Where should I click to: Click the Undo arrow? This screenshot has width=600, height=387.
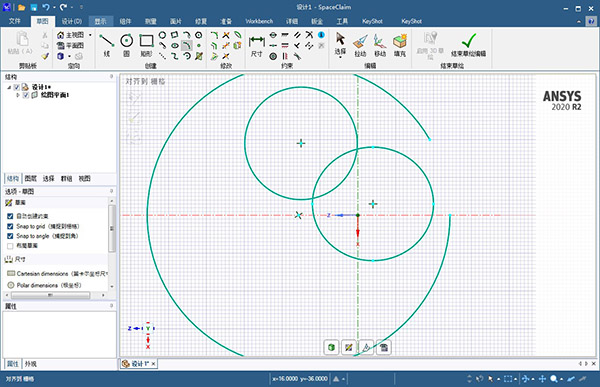46,7
